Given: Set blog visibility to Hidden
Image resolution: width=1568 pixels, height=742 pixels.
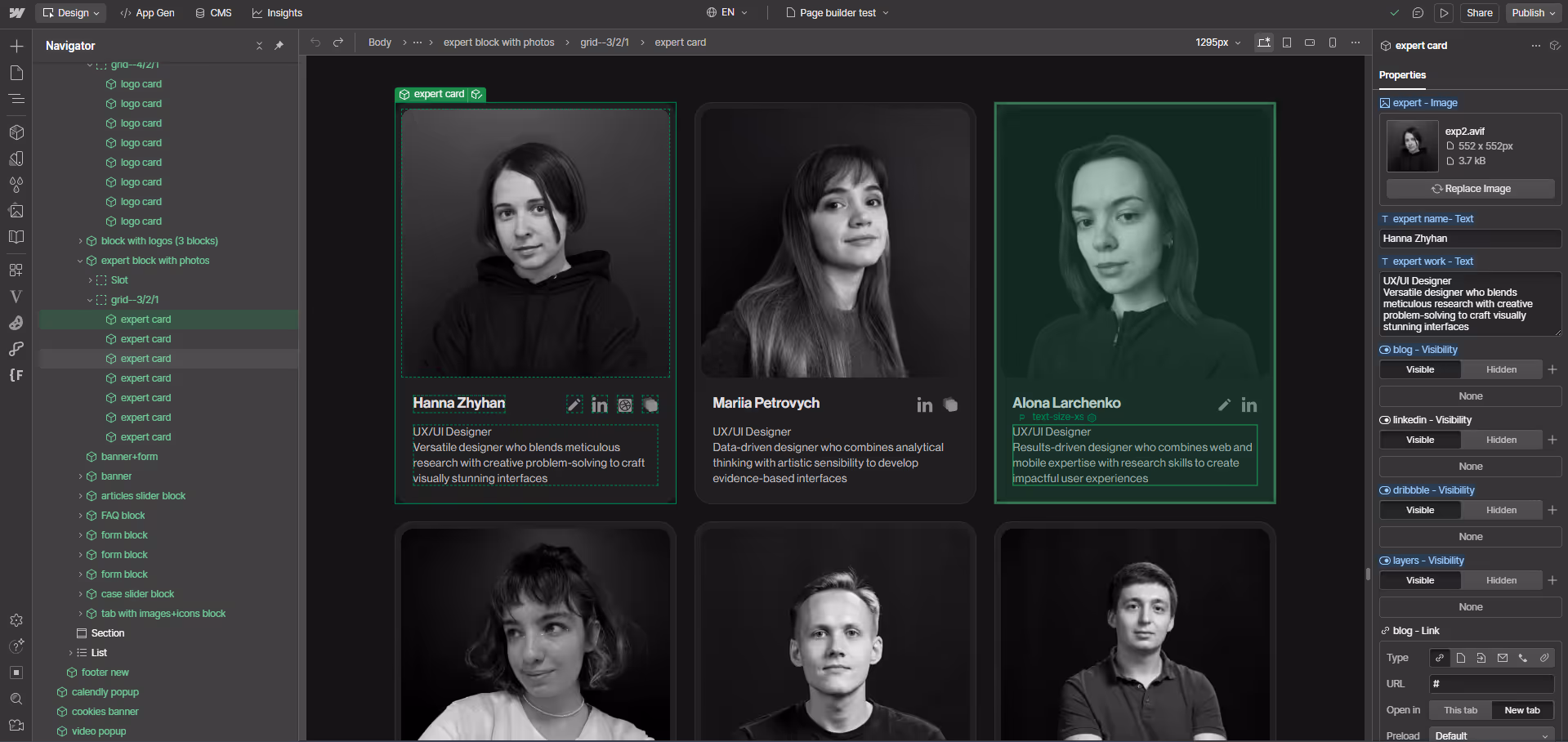Looking at the screenshot, I should 1501,369.
